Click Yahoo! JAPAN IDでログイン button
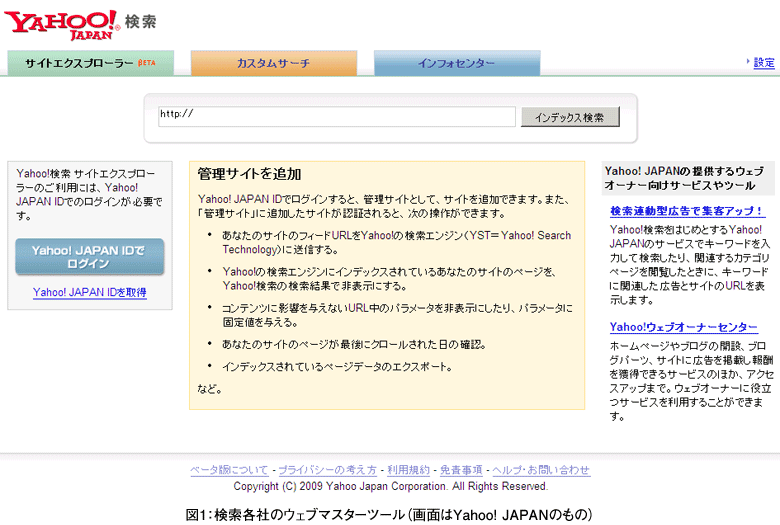780x525 pixels. click(90, 257)
